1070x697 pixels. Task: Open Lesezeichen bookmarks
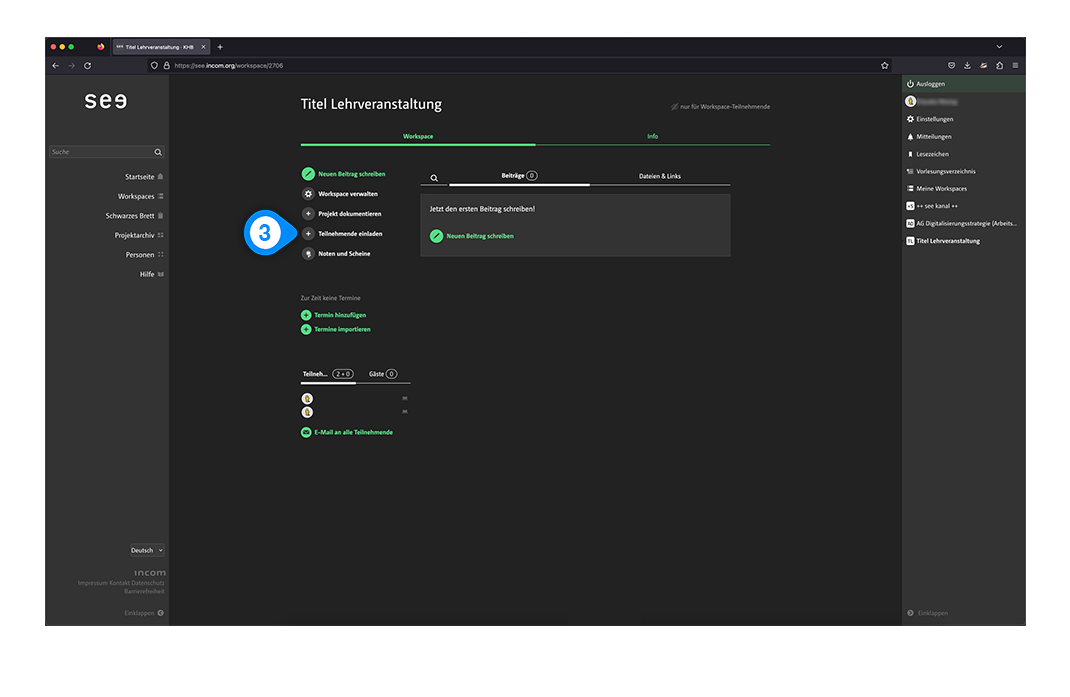pos(927,154)
